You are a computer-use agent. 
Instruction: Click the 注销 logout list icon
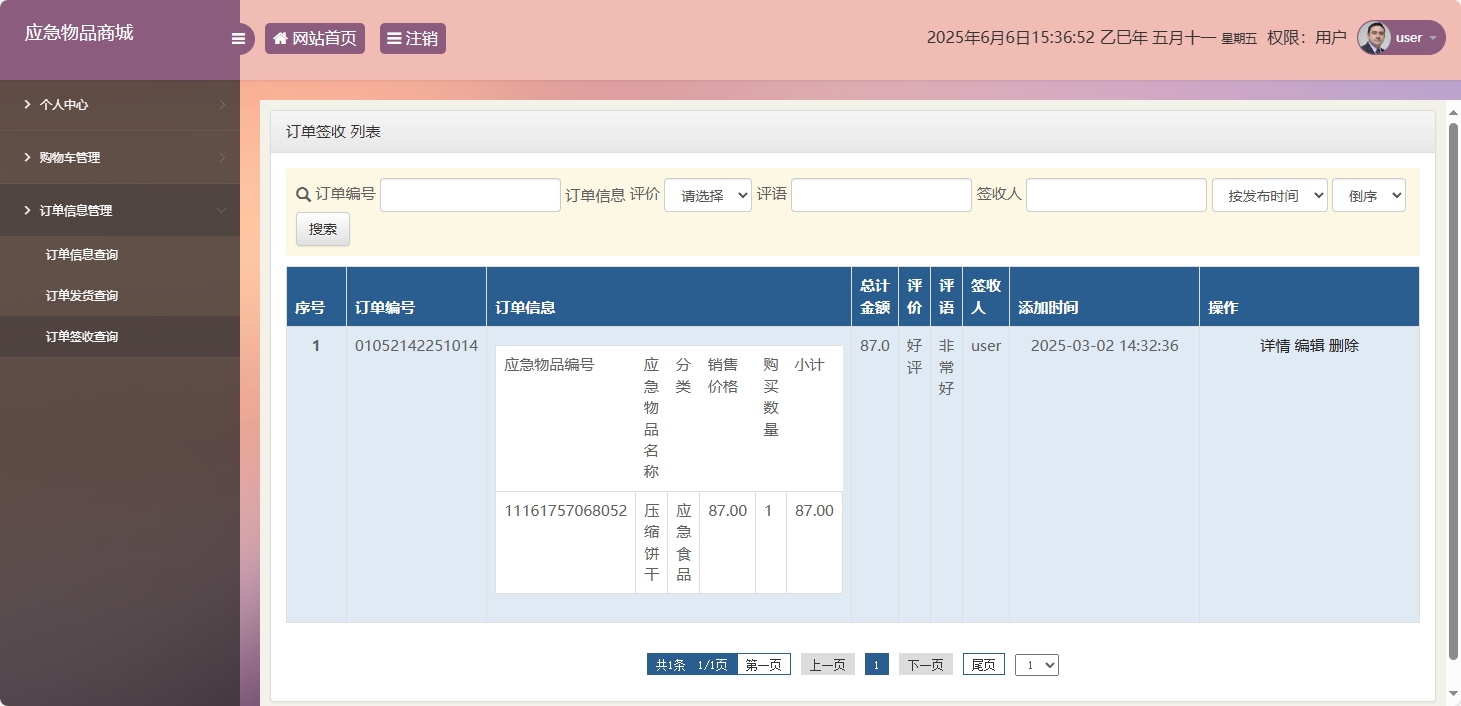coord(394,39)
